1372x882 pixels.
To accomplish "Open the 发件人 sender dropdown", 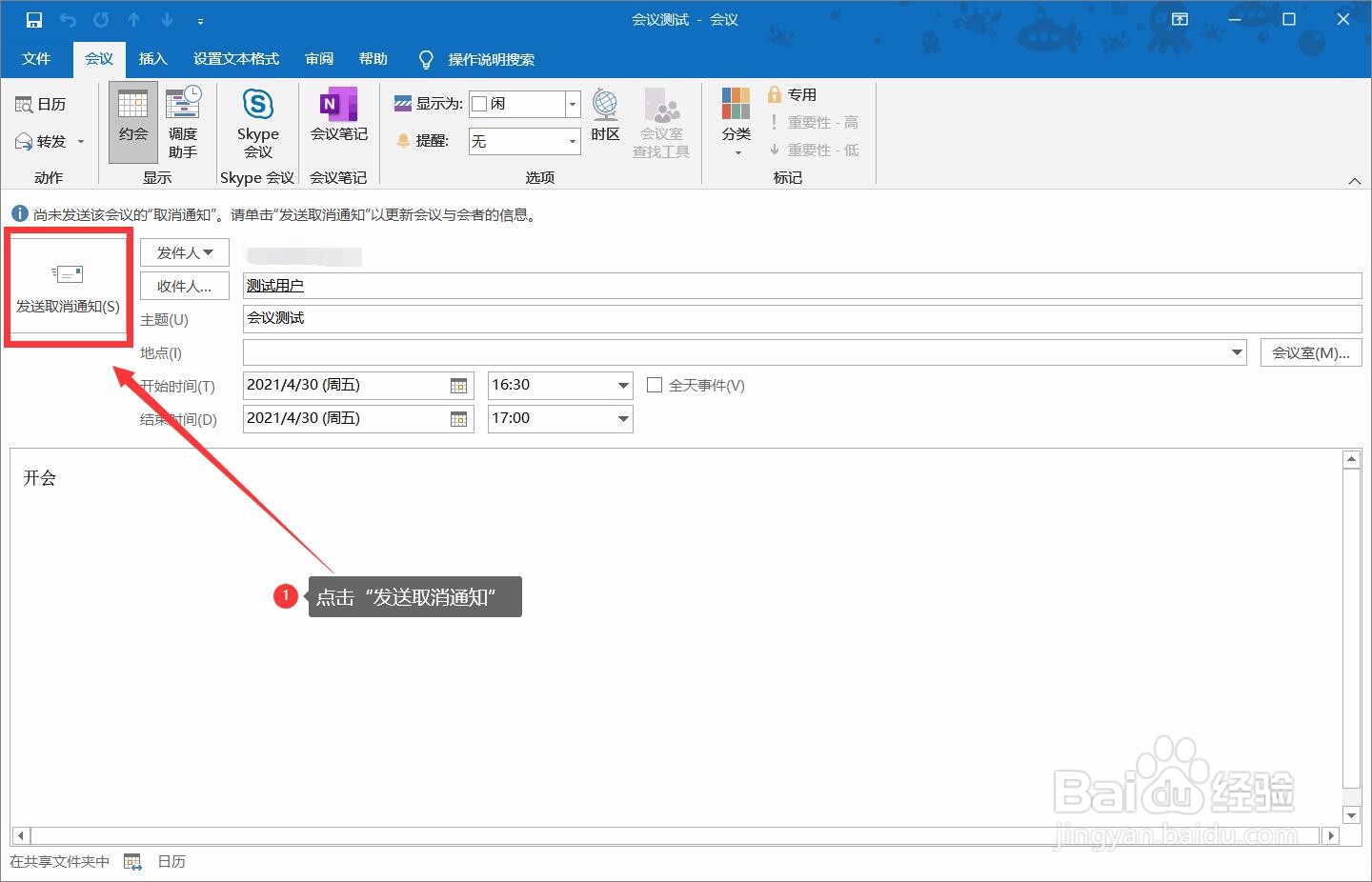I will [185, 252].
